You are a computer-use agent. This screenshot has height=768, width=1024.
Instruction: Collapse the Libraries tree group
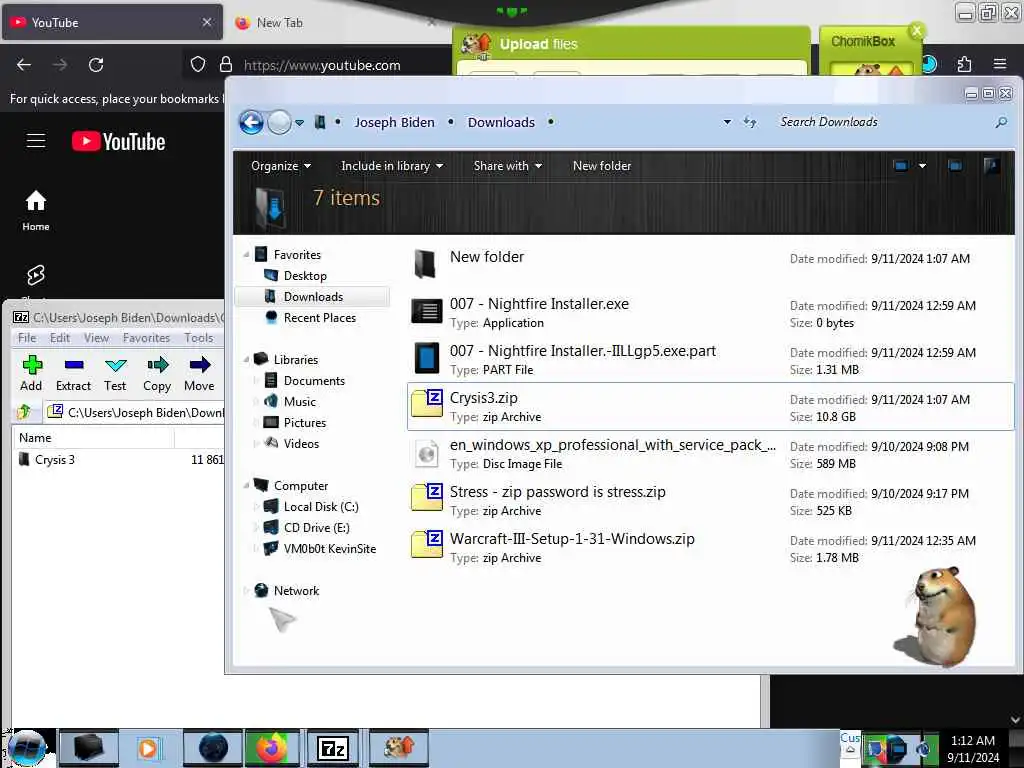[247, 359]
